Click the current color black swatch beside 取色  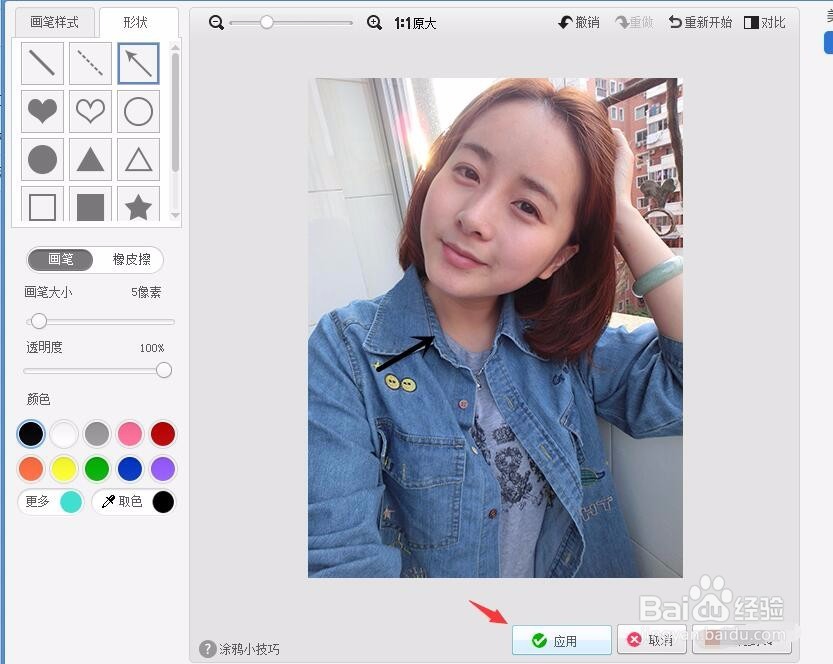pos(163,501)
